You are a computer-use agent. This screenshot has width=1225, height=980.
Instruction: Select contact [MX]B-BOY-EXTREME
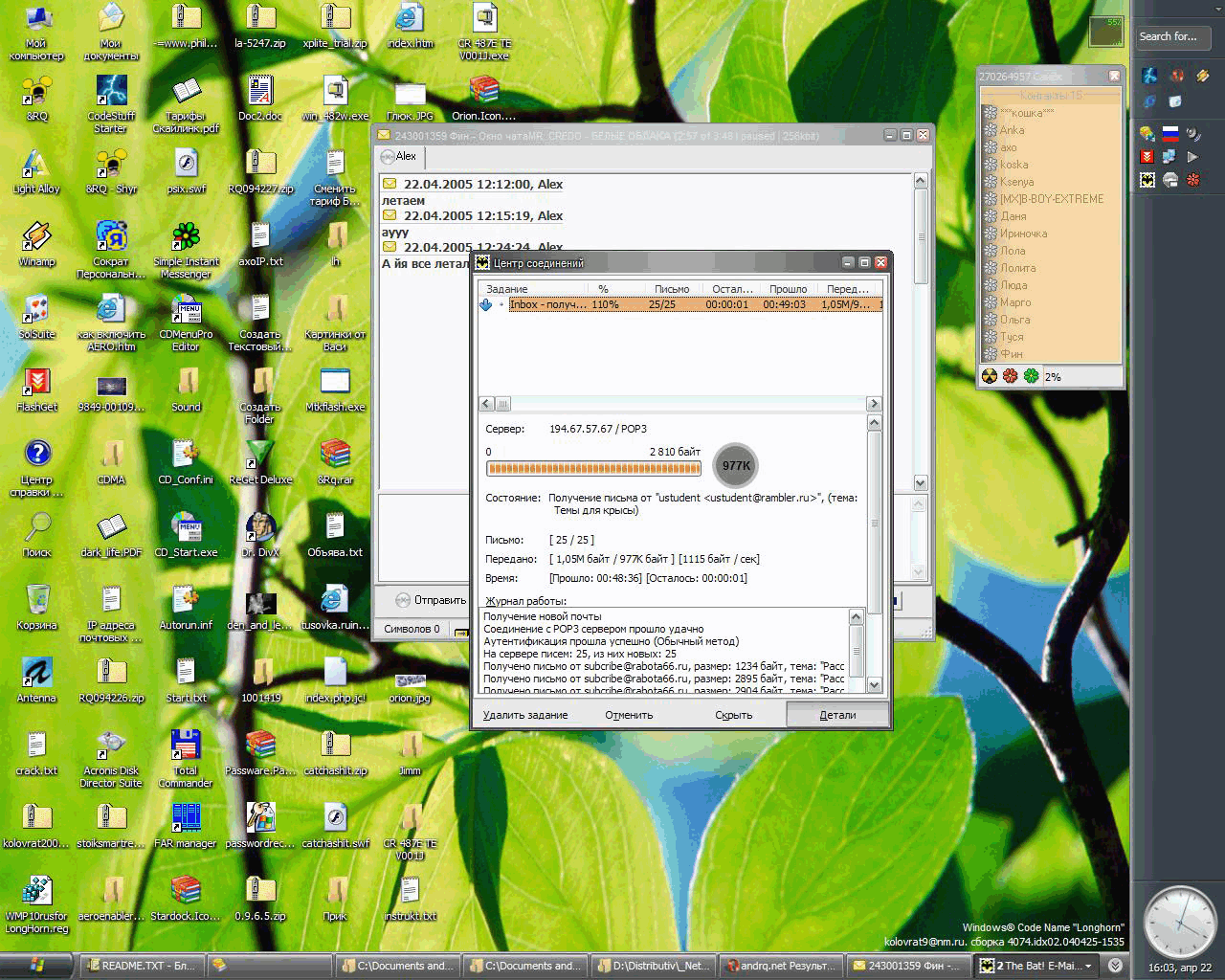pyautogui.click(x=1052, y=199)
